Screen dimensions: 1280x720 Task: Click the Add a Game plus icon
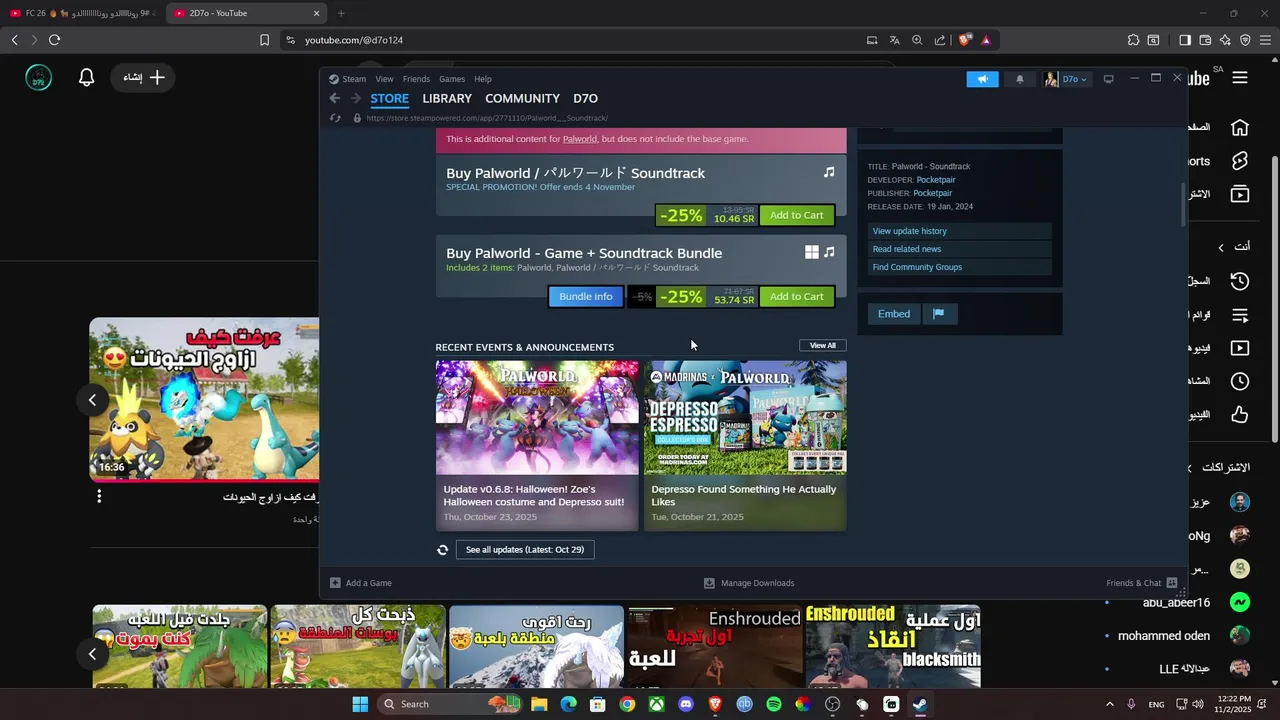(x=335, y=583)
